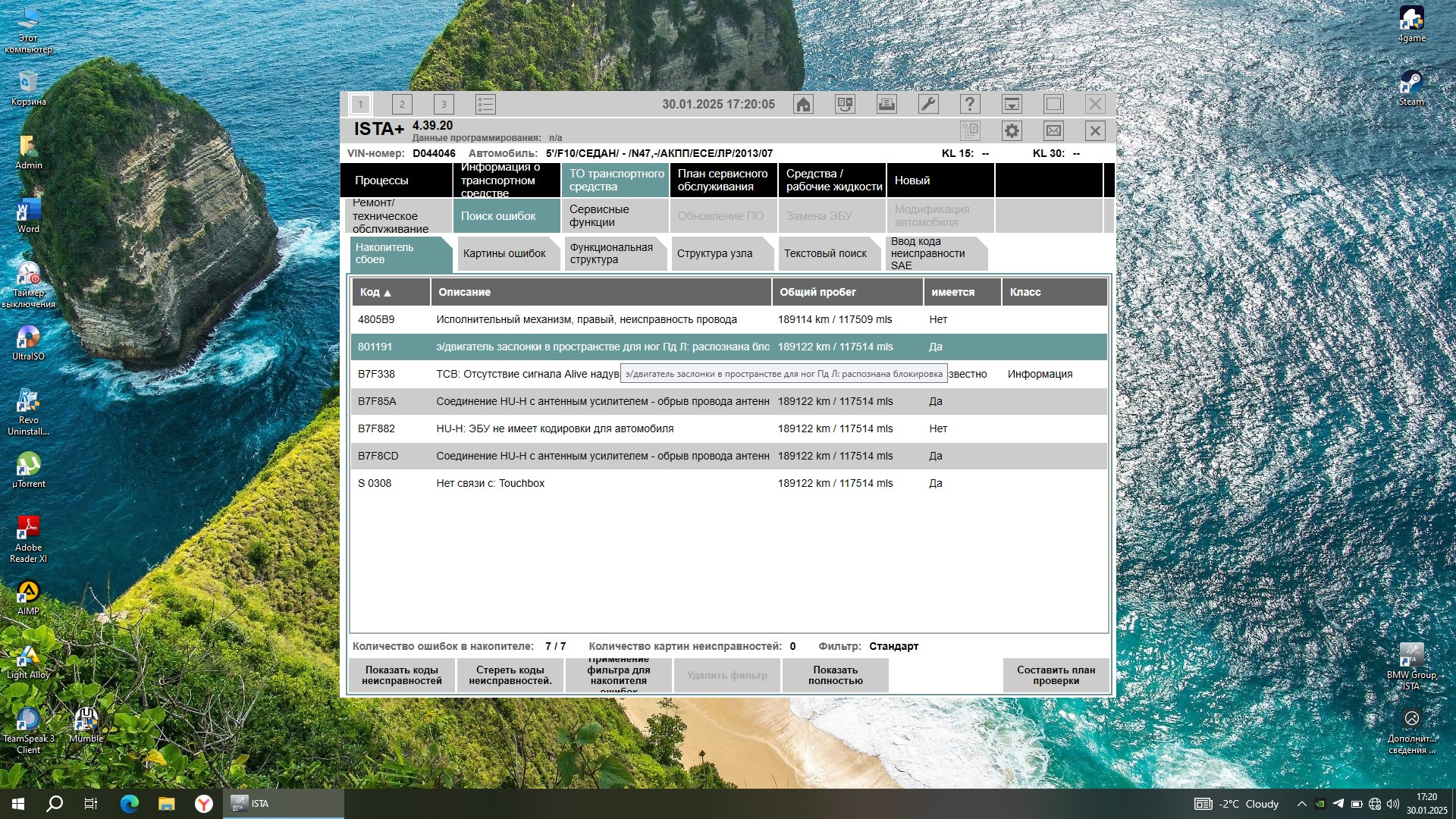Open ISTA help question mark
This screenshot has width=1456, height=819.
click(x=970, y=104)
